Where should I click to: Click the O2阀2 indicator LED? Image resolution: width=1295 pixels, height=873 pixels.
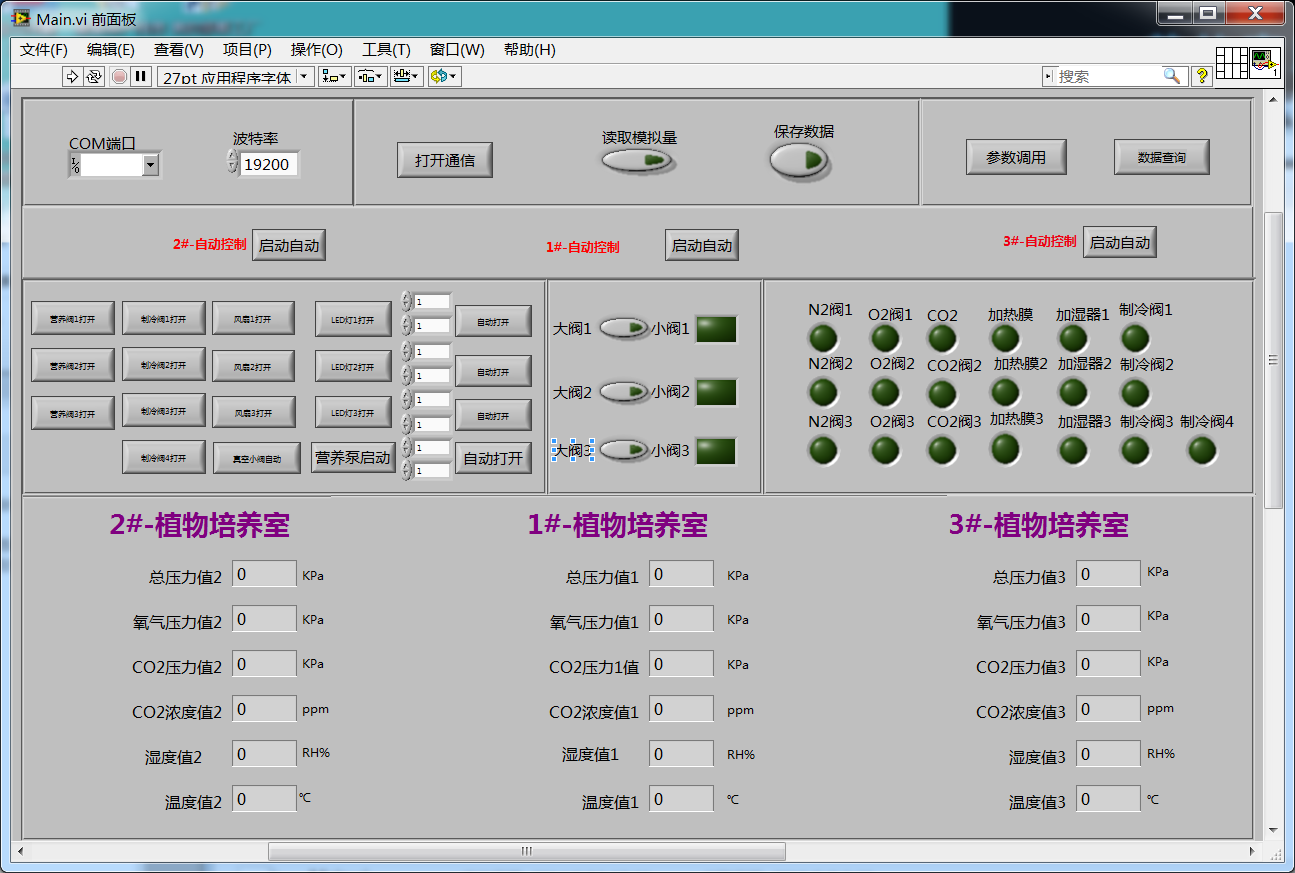coord(885,392)
